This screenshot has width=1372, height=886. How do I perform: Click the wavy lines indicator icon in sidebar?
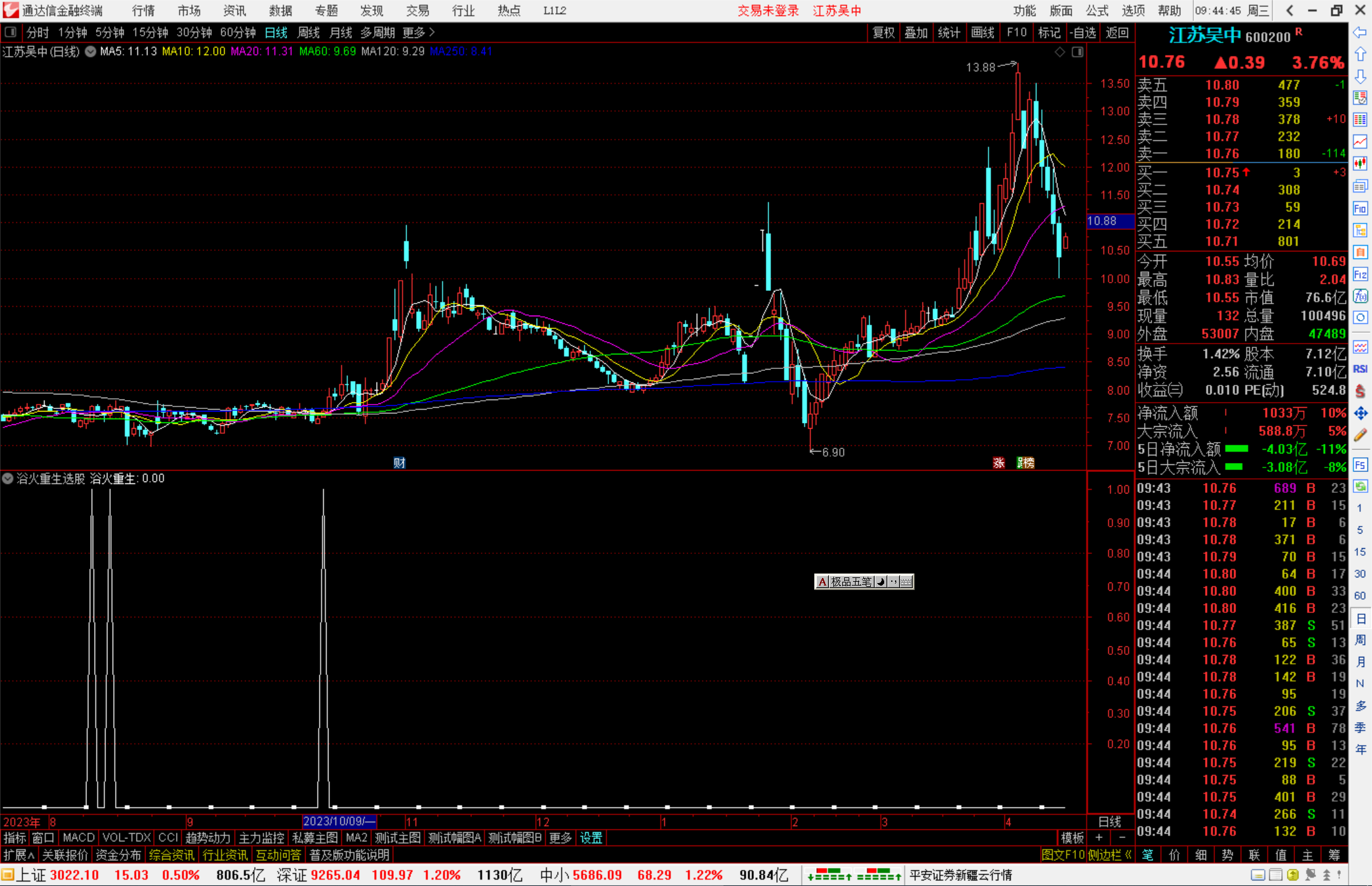(1360, 347)
